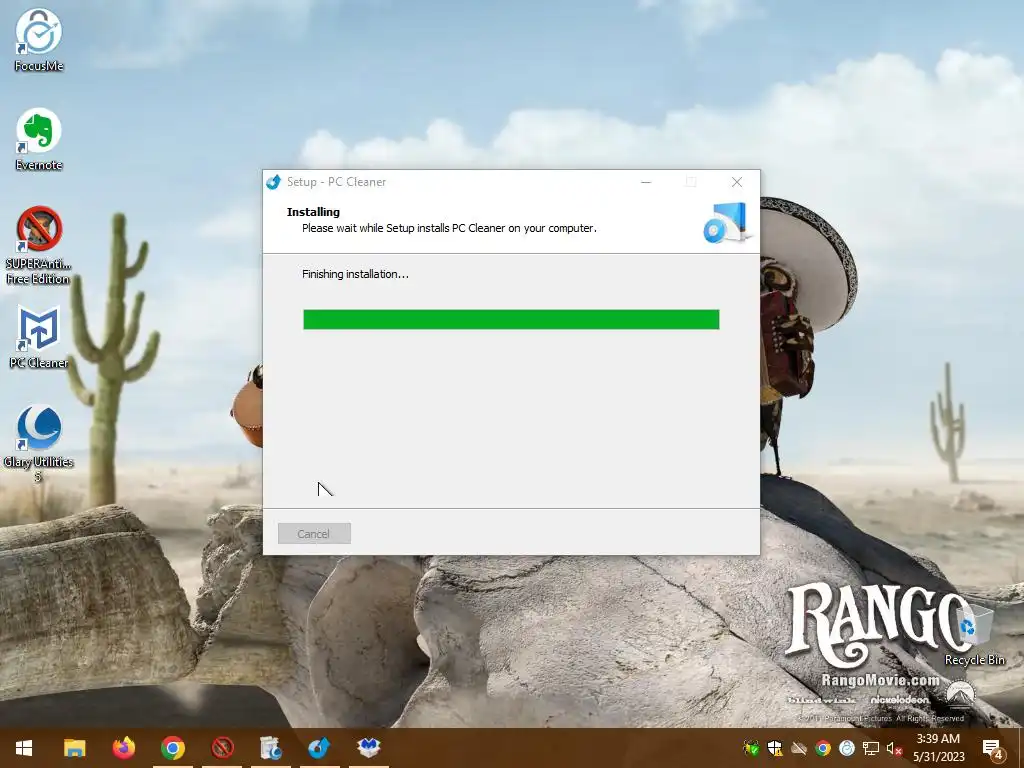
Task: Open the SUPERAntiSpyware Free Edition desktop shortcut
Action: [x=39, y=246]
